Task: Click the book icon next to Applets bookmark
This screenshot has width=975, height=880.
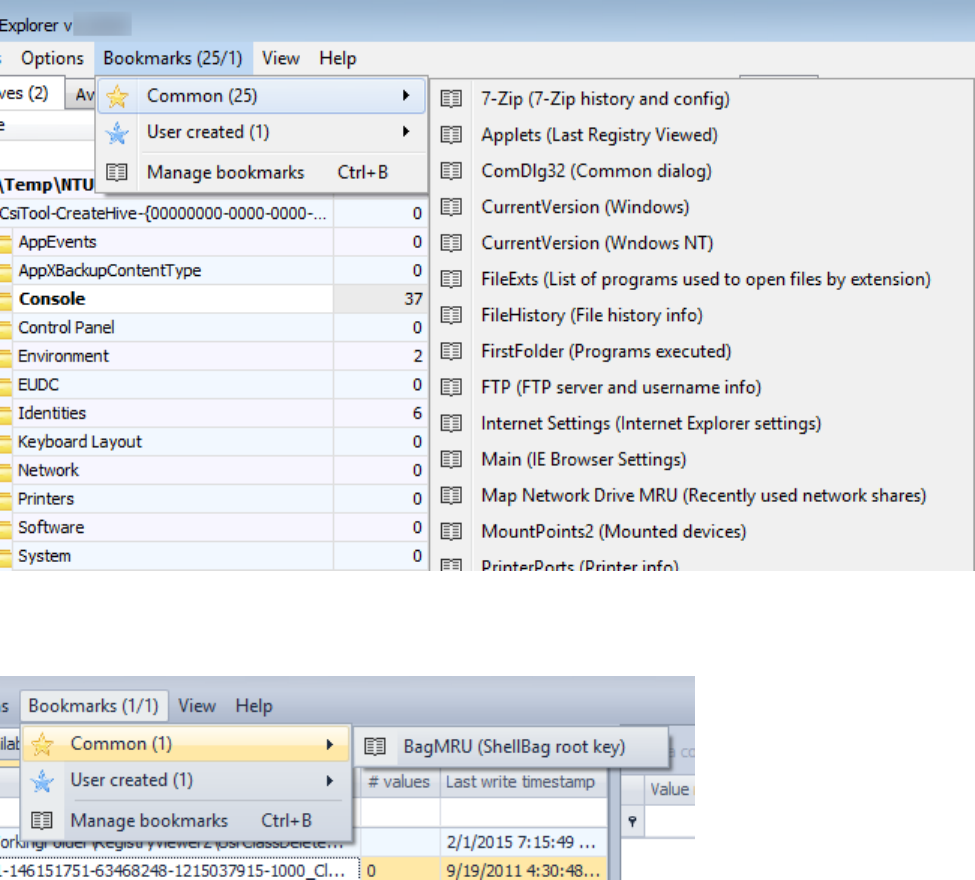Action: point(451,135)
